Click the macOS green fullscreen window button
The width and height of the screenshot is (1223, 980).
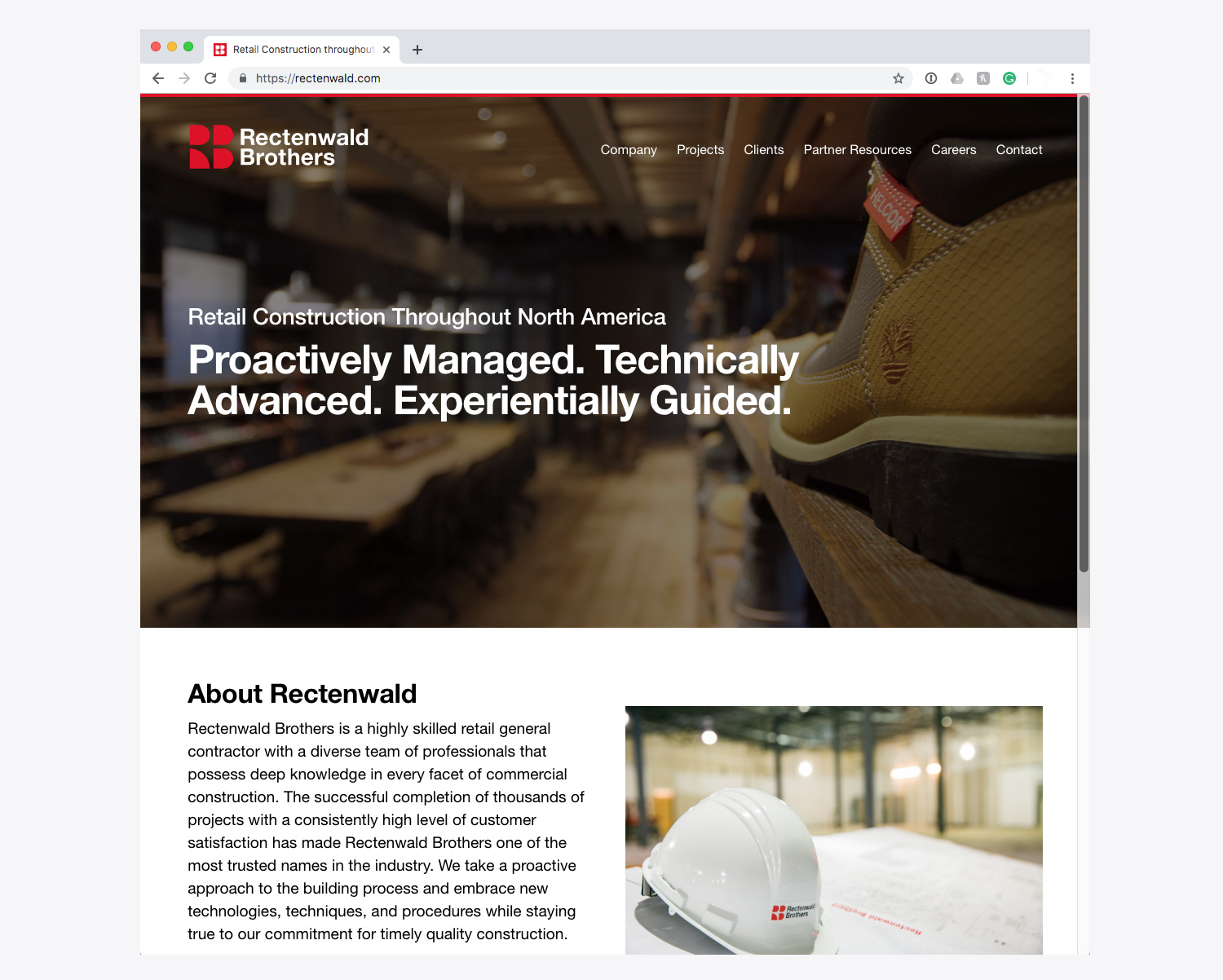188,46
